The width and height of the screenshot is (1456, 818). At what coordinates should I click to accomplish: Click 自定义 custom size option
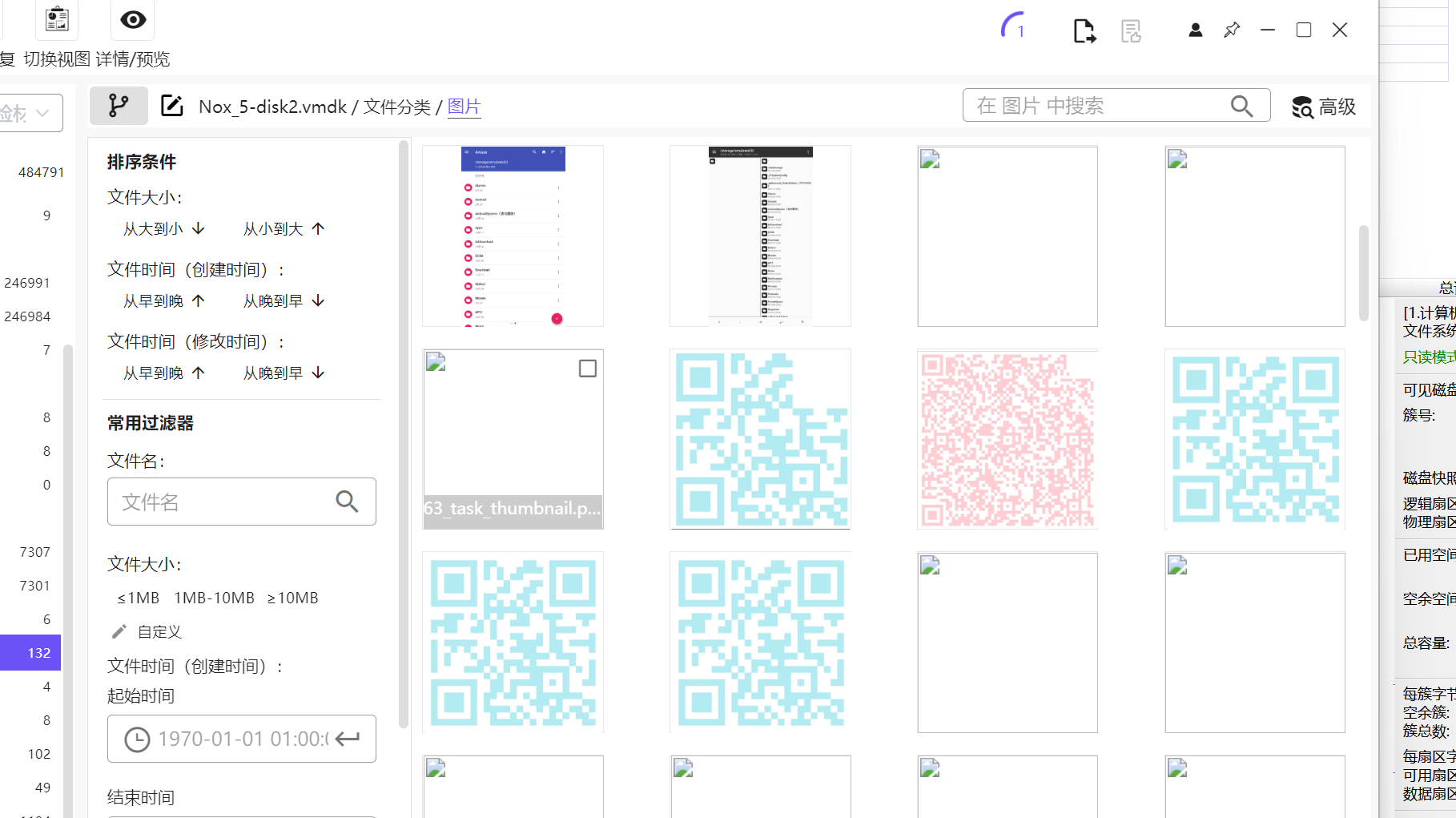click(147, 632)
